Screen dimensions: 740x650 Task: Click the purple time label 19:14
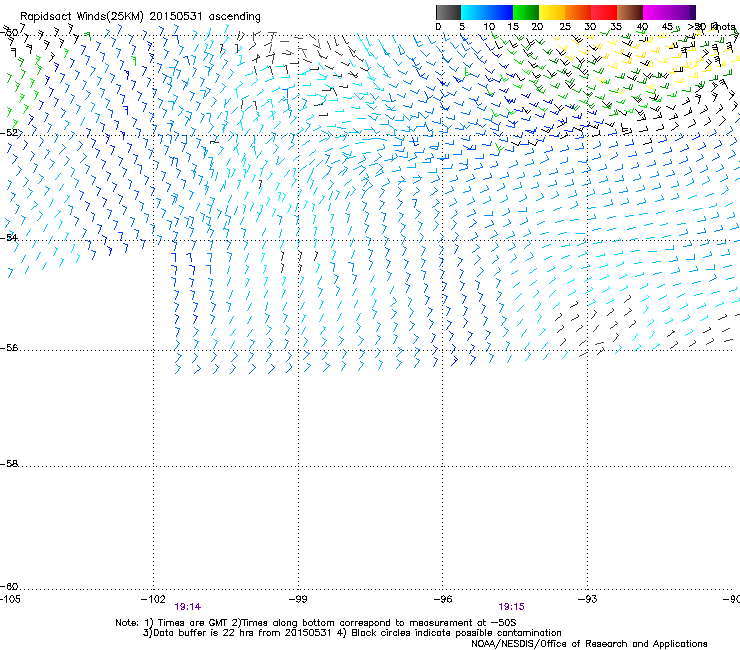187,607
